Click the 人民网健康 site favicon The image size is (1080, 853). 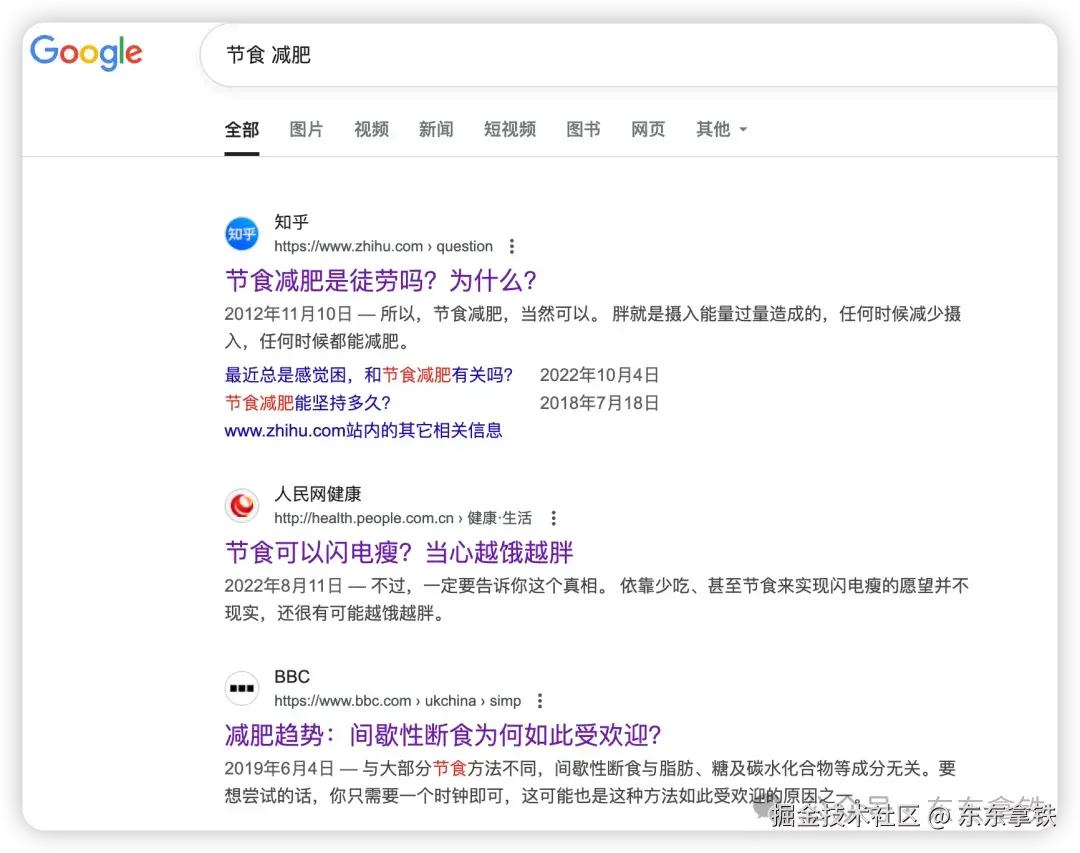[242, 506]
